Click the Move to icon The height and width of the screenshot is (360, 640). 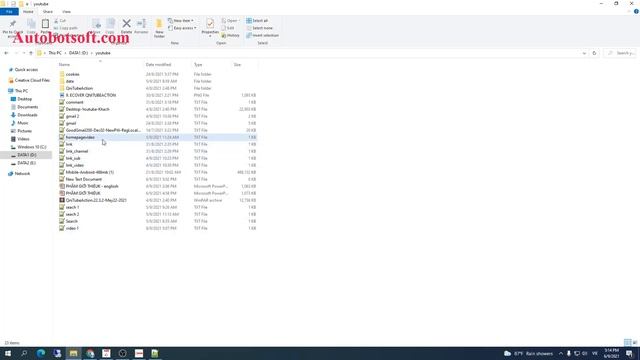pyautogui.click(x=96, y=26)
